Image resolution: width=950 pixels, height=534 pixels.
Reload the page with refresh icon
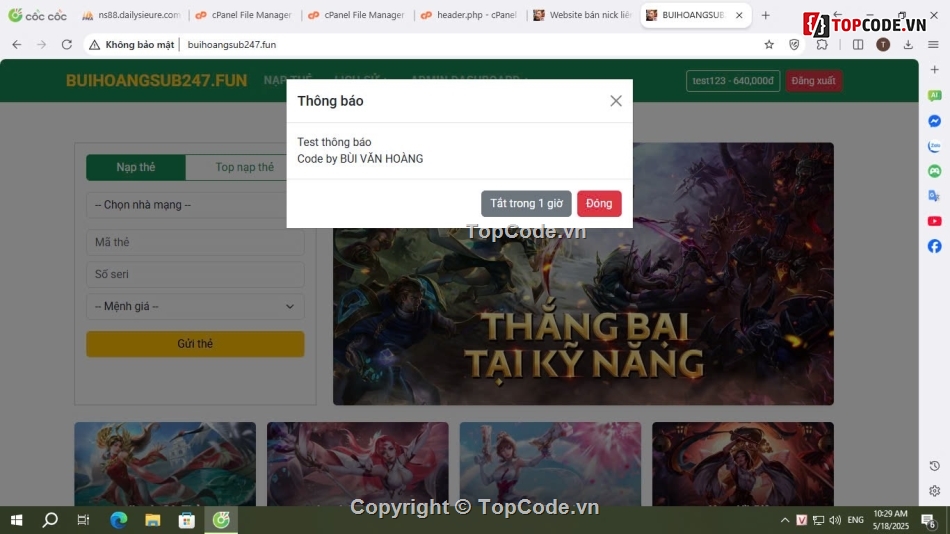(67, 44)
